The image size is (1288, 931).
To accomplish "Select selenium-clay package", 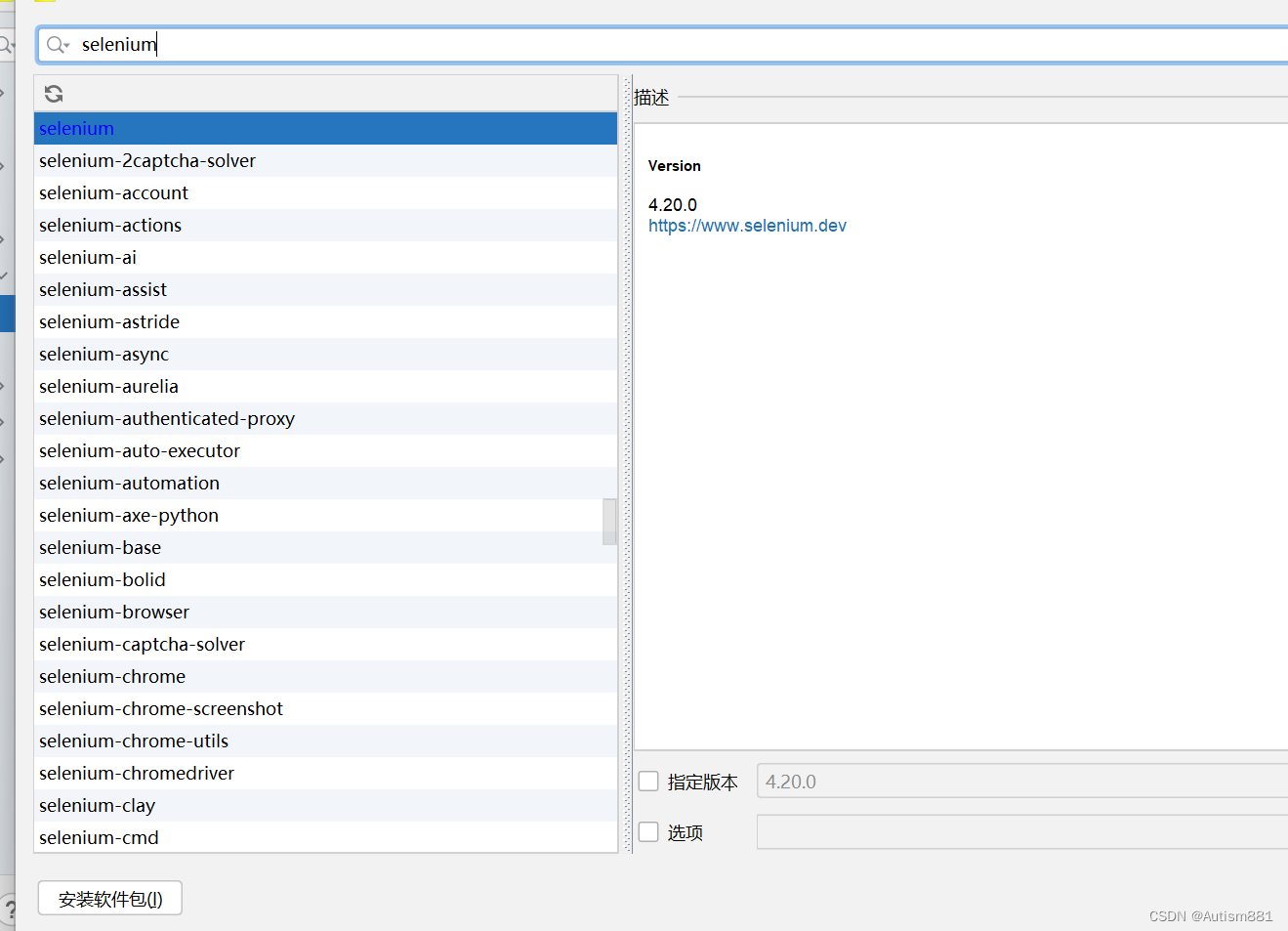I will point(325,805).
